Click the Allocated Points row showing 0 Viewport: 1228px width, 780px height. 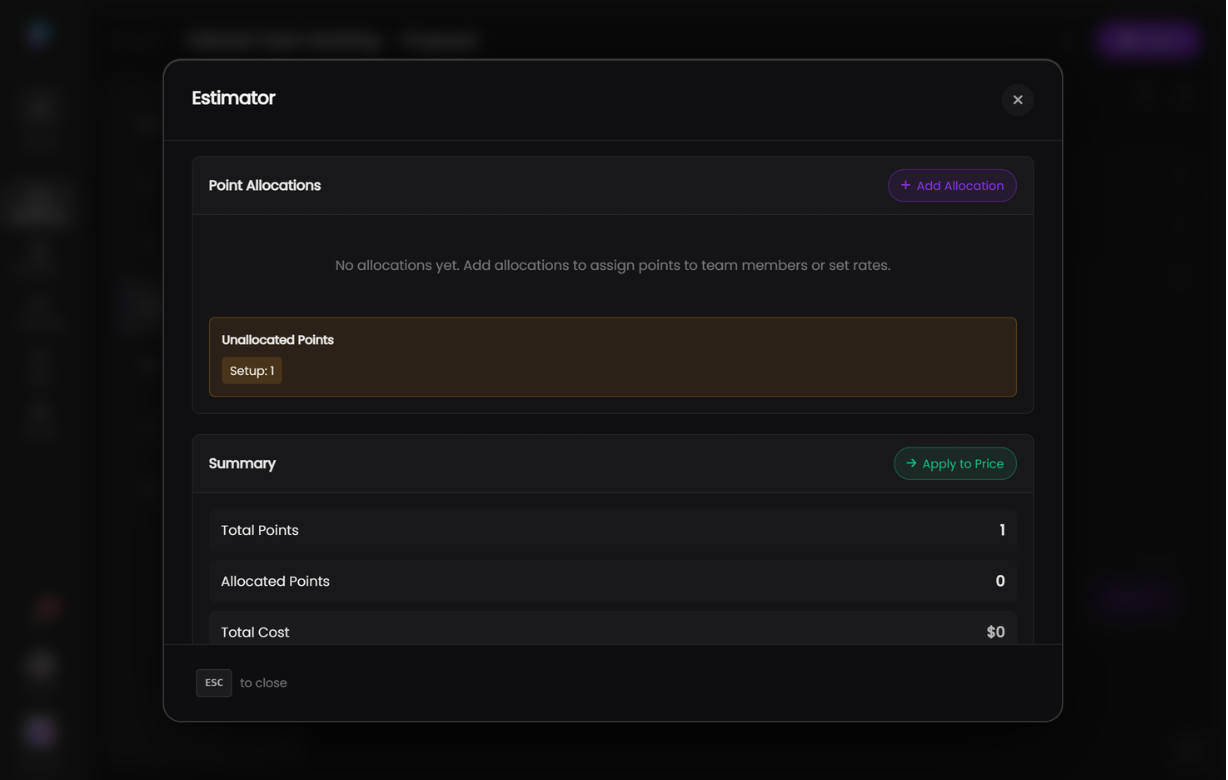[x=613, y=581]
